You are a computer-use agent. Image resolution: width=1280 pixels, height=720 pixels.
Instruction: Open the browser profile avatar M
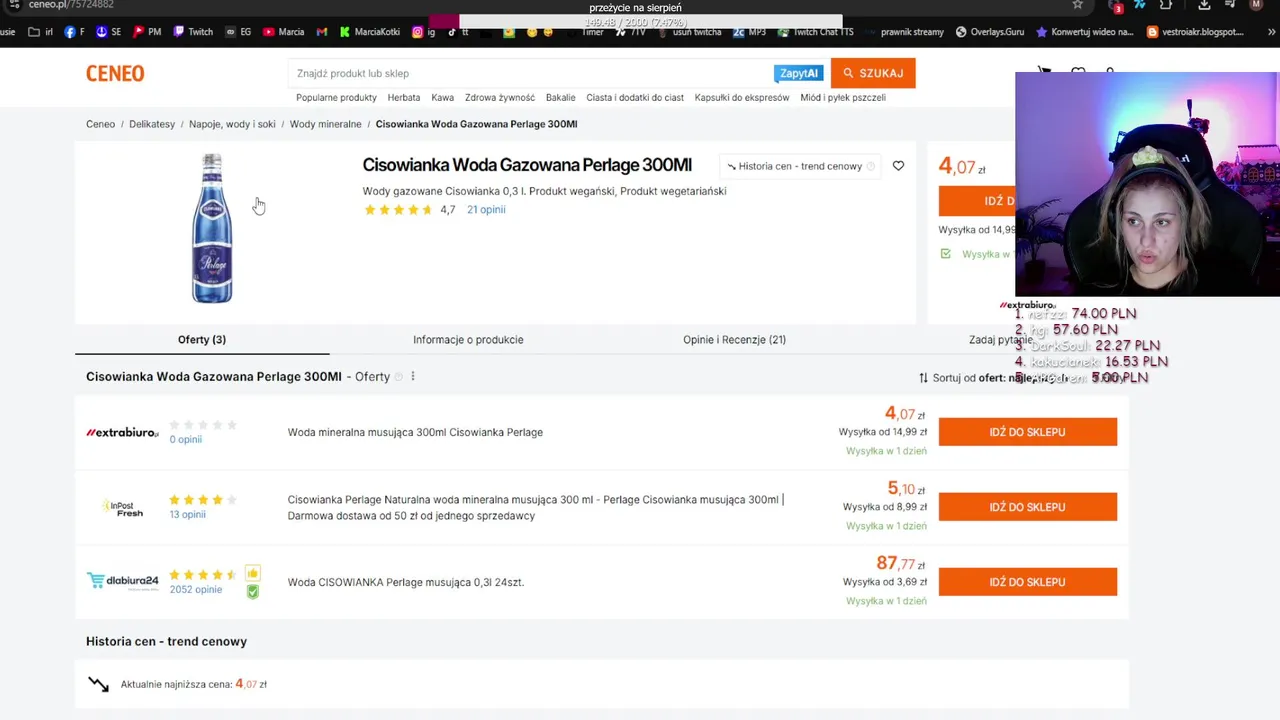click(x=1256, y=5)
